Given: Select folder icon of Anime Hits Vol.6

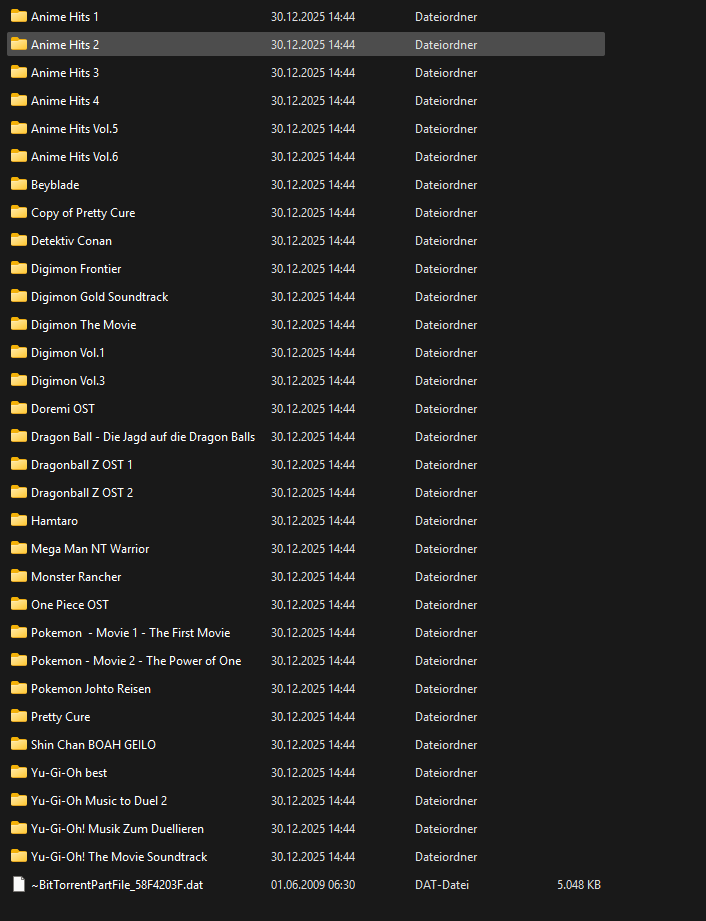Looking at the screenshot, I should (x=19, y=156).
